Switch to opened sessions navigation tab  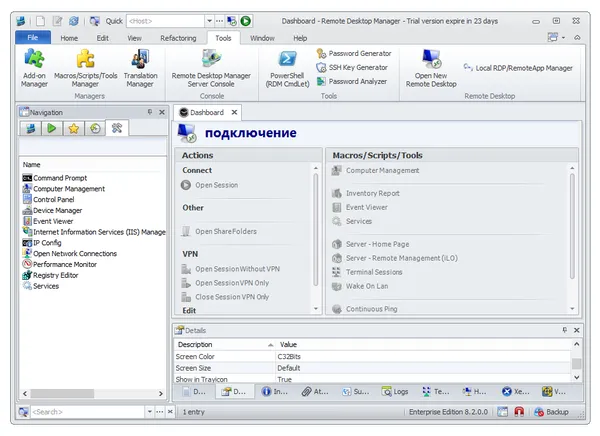(52, 128)
